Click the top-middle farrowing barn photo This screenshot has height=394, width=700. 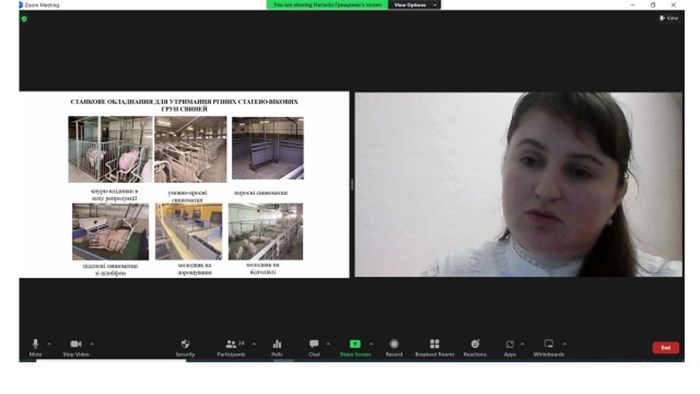[191, 149]
